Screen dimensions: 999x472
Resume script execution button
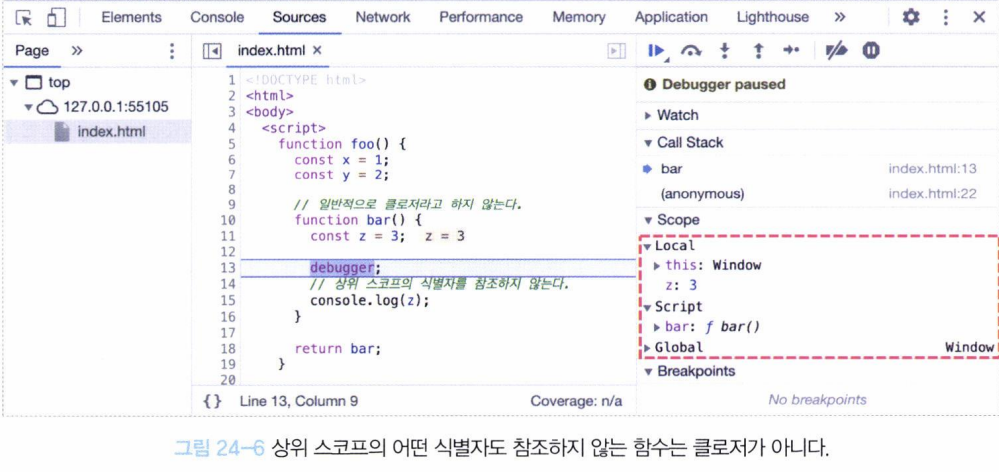[657, 51]
